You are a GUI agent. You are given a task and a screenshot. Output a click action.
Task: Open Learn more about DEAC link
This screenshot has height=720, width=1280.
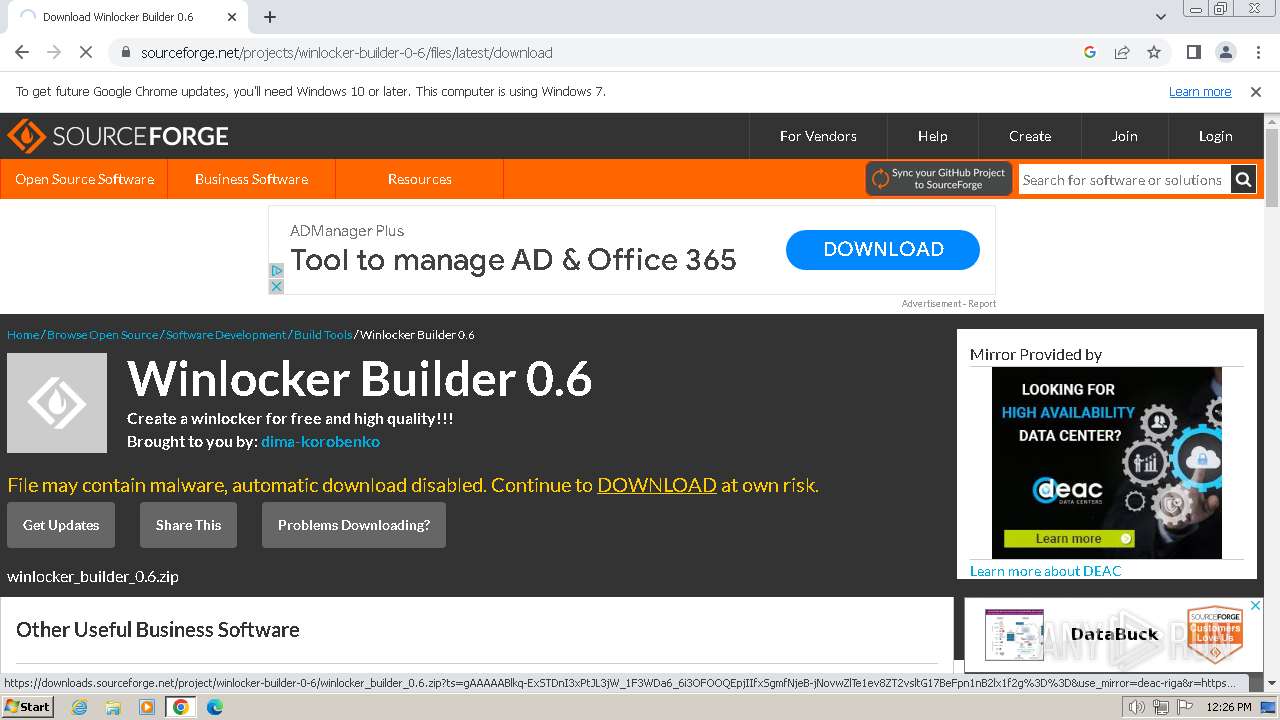tap(1046, 571)
